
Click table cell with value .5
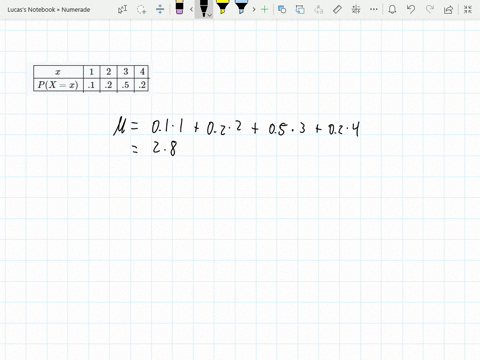pos(126,85)
